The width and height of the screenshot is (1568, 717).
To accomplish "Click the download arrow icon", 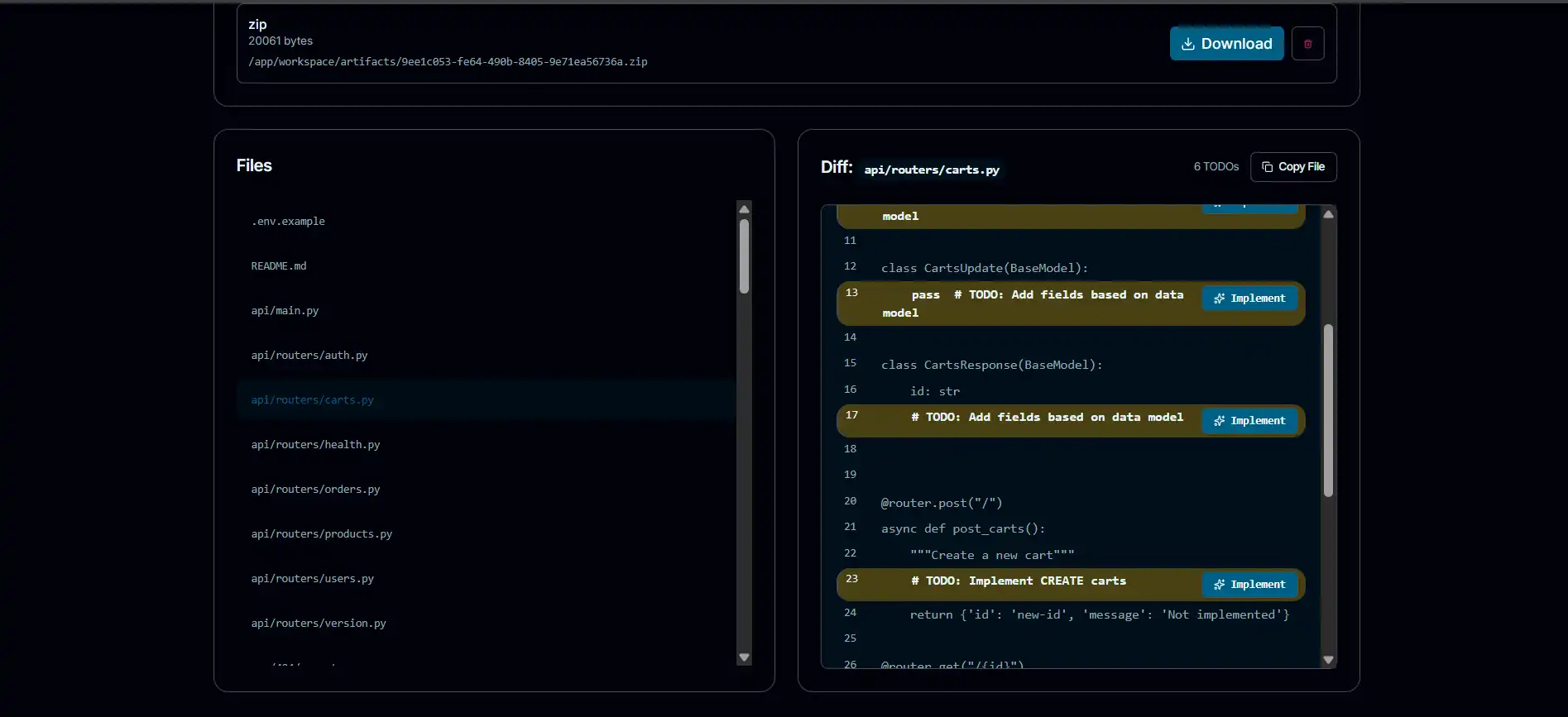I will point(1188,44).
